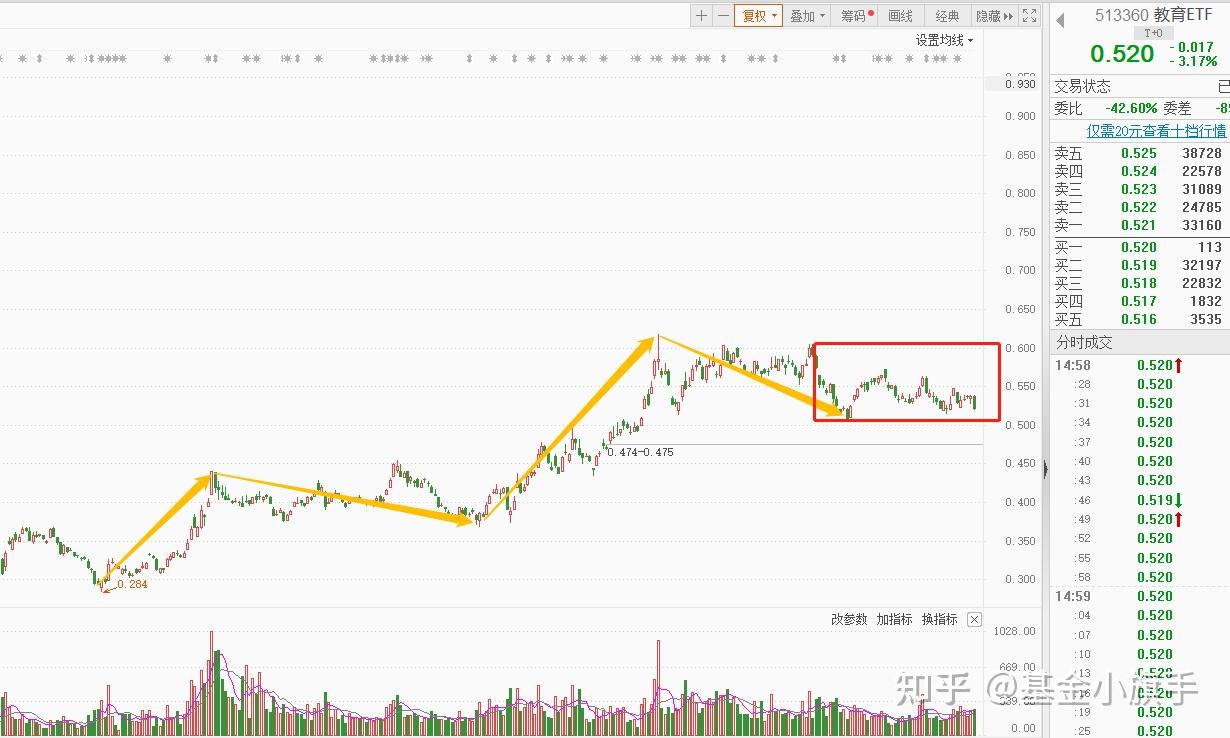
Task: Select the 买四 bid price 0.517
Action: coord(1138,301)
